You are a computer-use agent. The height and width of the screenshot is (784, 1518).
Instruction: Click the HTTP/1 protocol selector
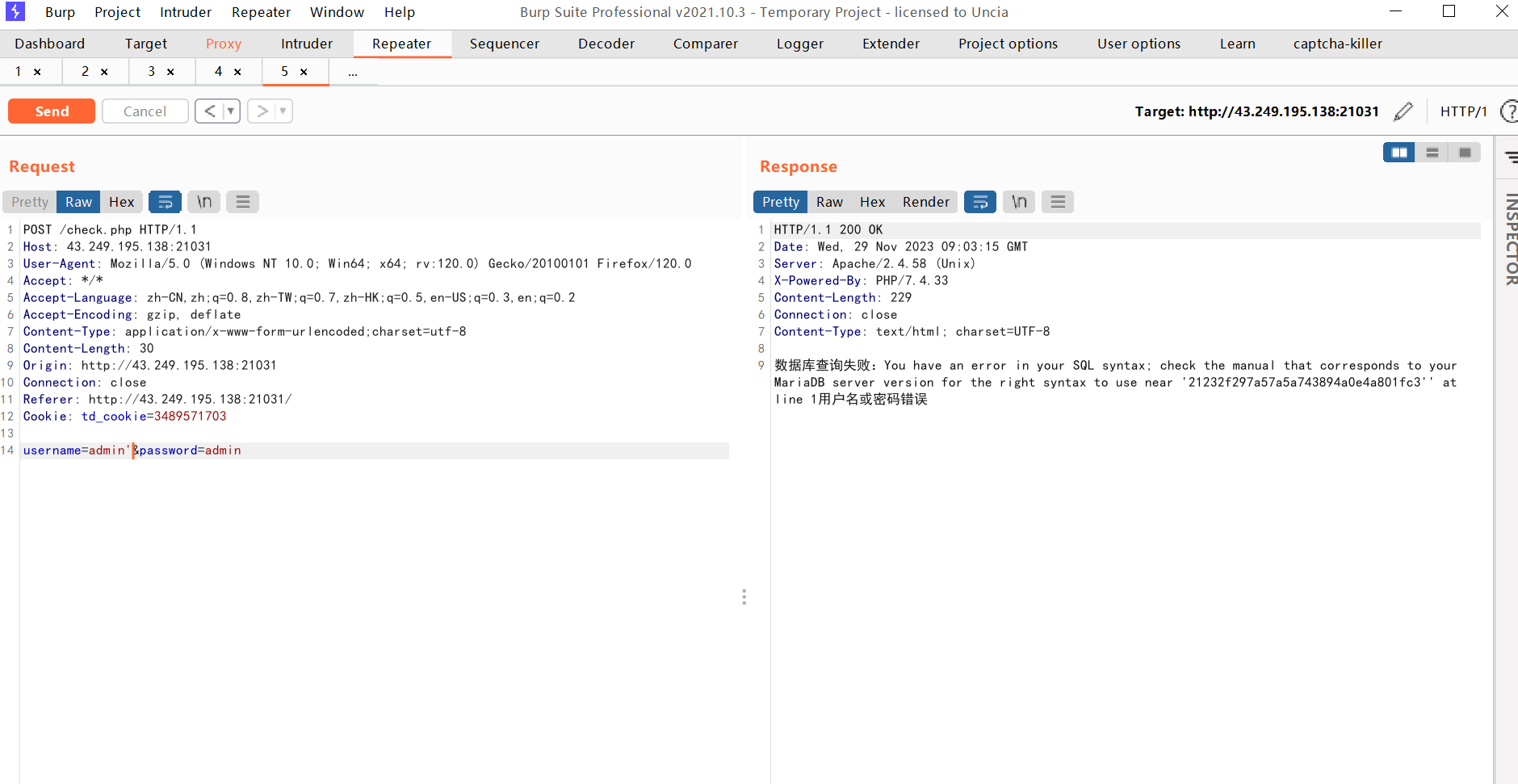coord(1463,111)
